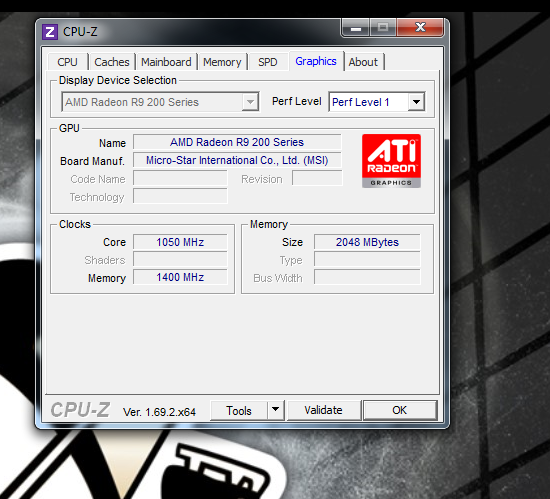Click the empty Code Name field
The height and width of the screenshot is (499, 550).
[180, 178]
